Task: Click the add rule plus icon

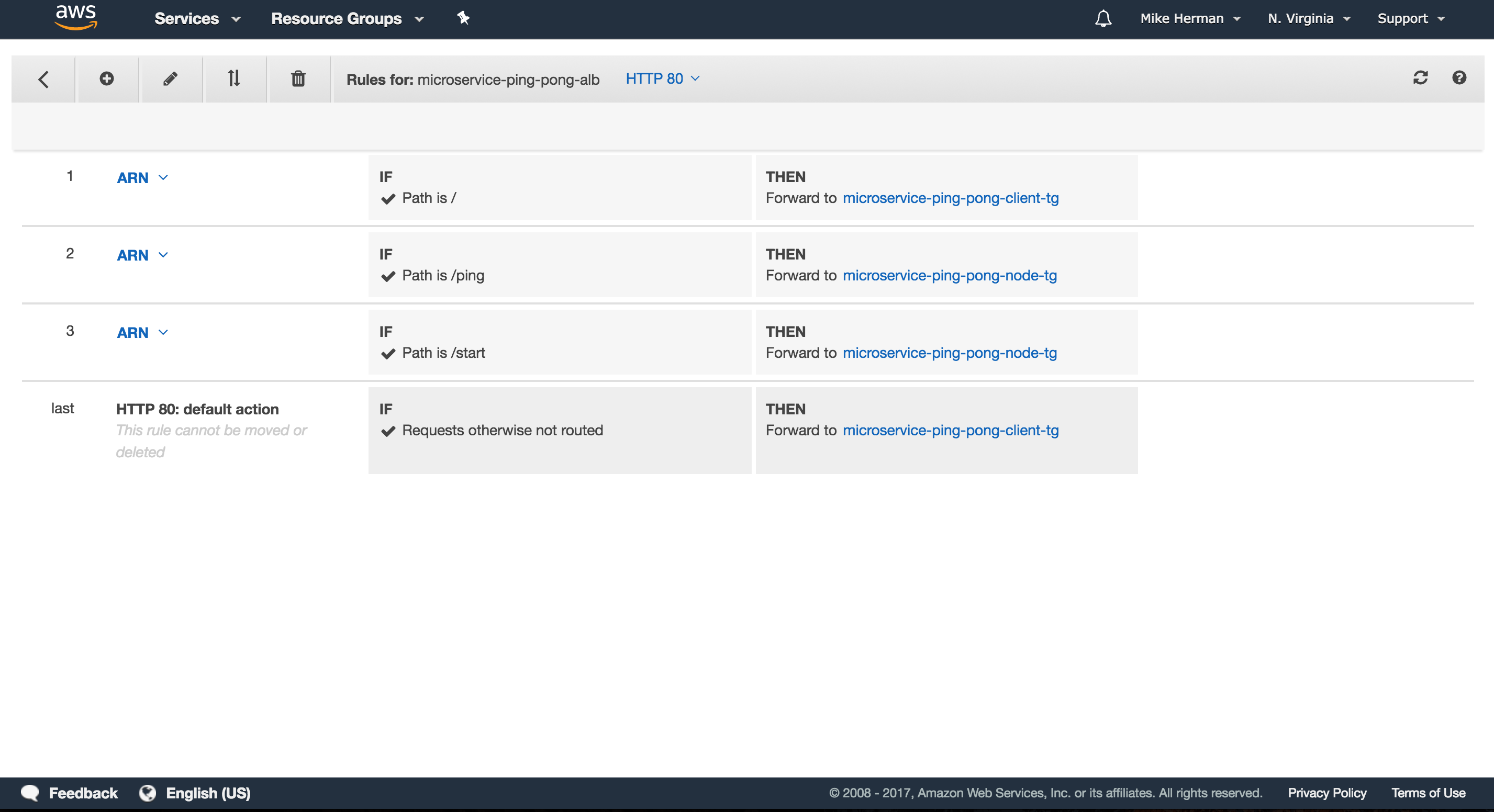Action: coord(107,78)
